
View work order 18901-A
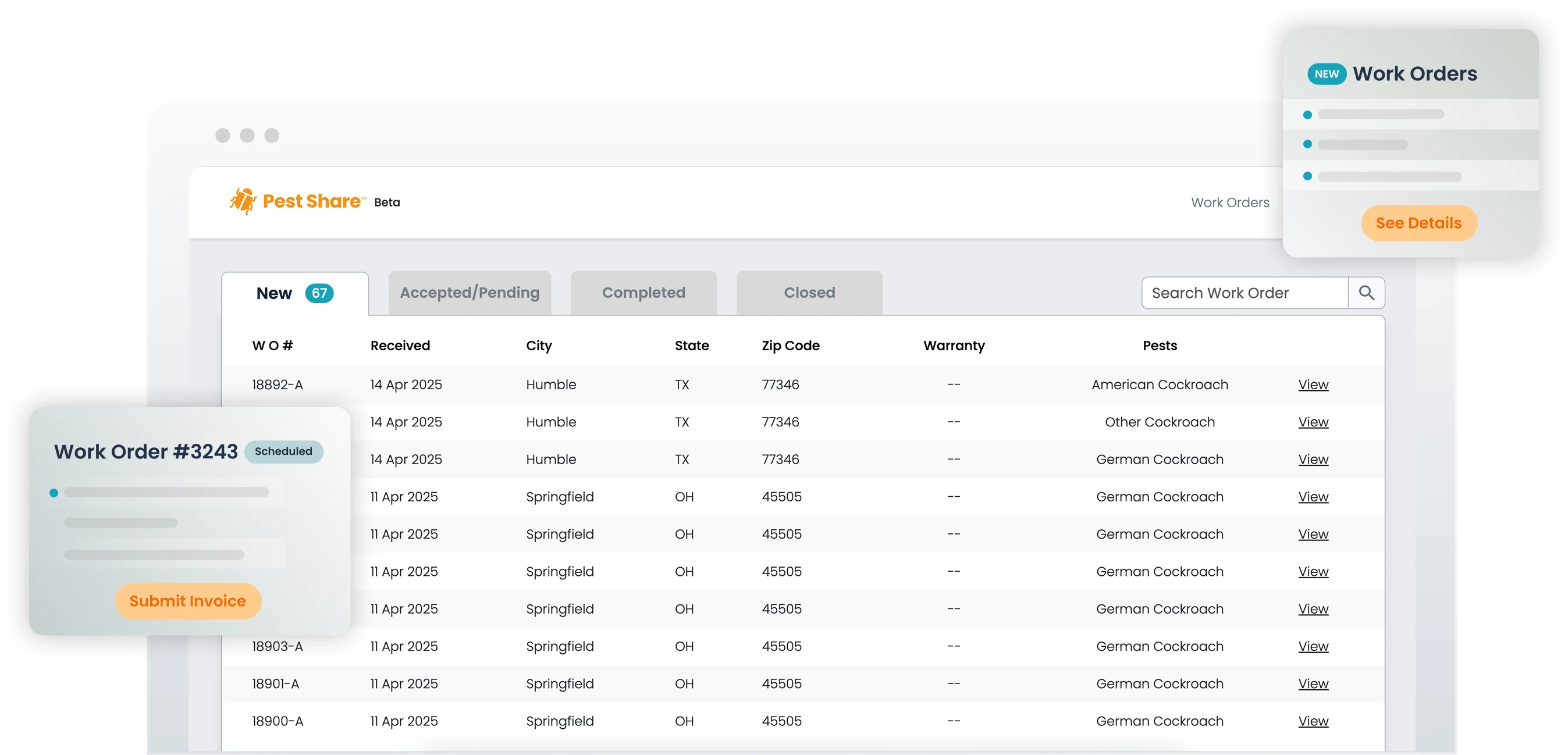click(x=1313, y=684)
